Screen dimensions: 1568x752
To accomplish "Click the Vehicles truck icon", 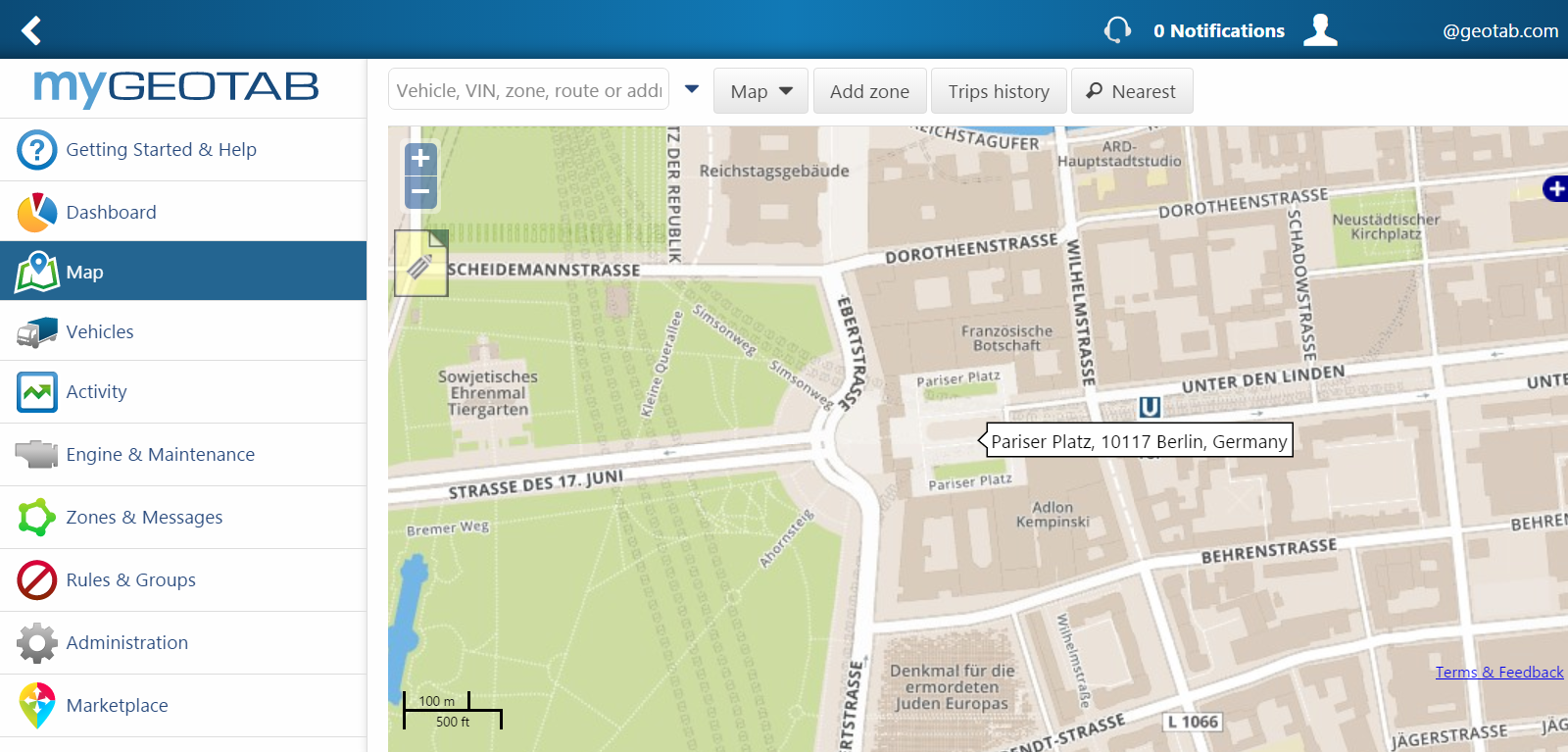I will [x=36, y=332].
